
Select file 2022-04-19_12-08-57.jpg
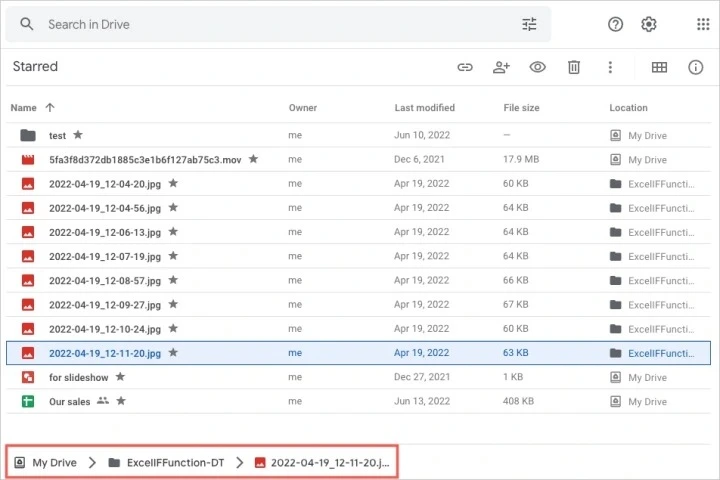tap(105, 281)
